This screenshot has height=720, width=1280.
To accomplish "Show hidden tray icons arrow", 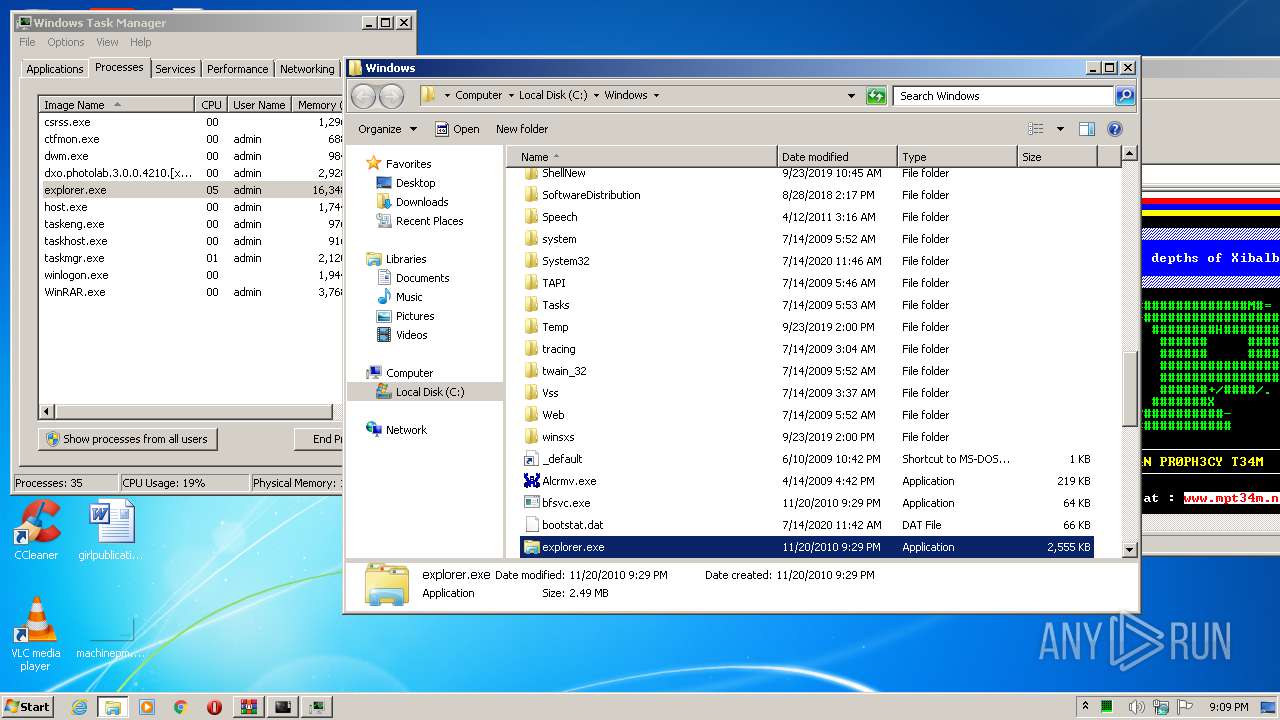I will point(1086,707).
